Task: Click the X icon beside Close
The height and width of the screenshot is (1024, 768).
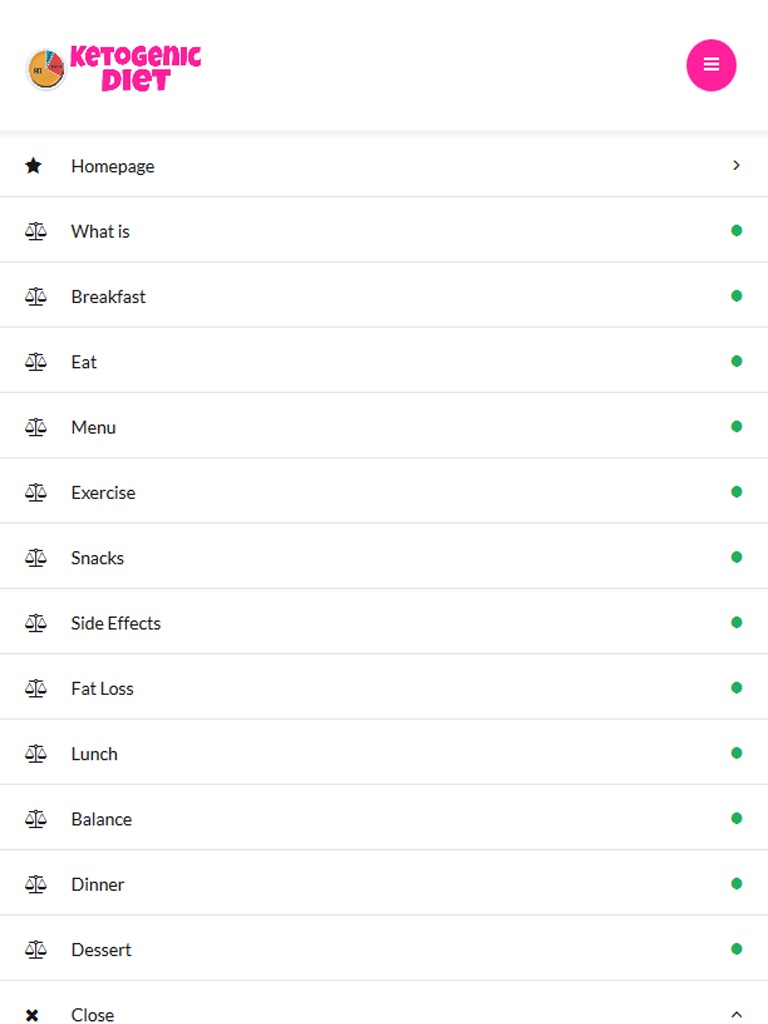Action: 33,1015
